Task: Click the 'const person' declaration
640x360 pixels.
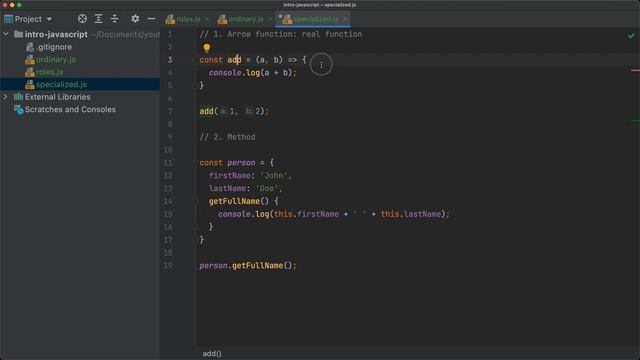Action: [227, 162]
